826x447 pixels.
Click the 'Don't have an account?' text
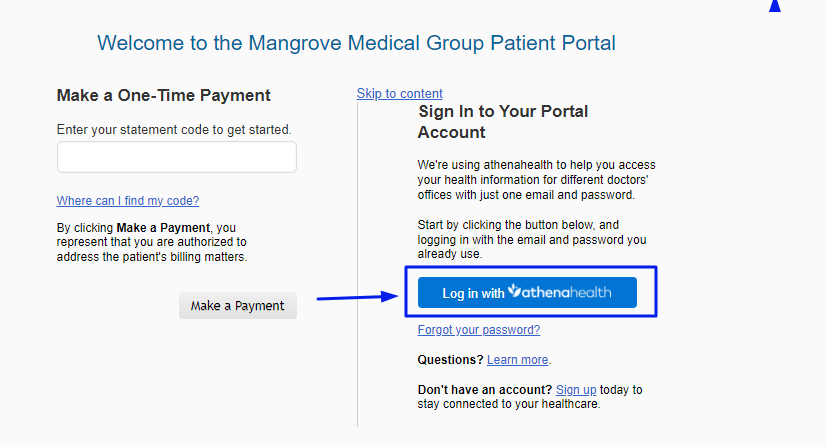[x=485, y=390]
